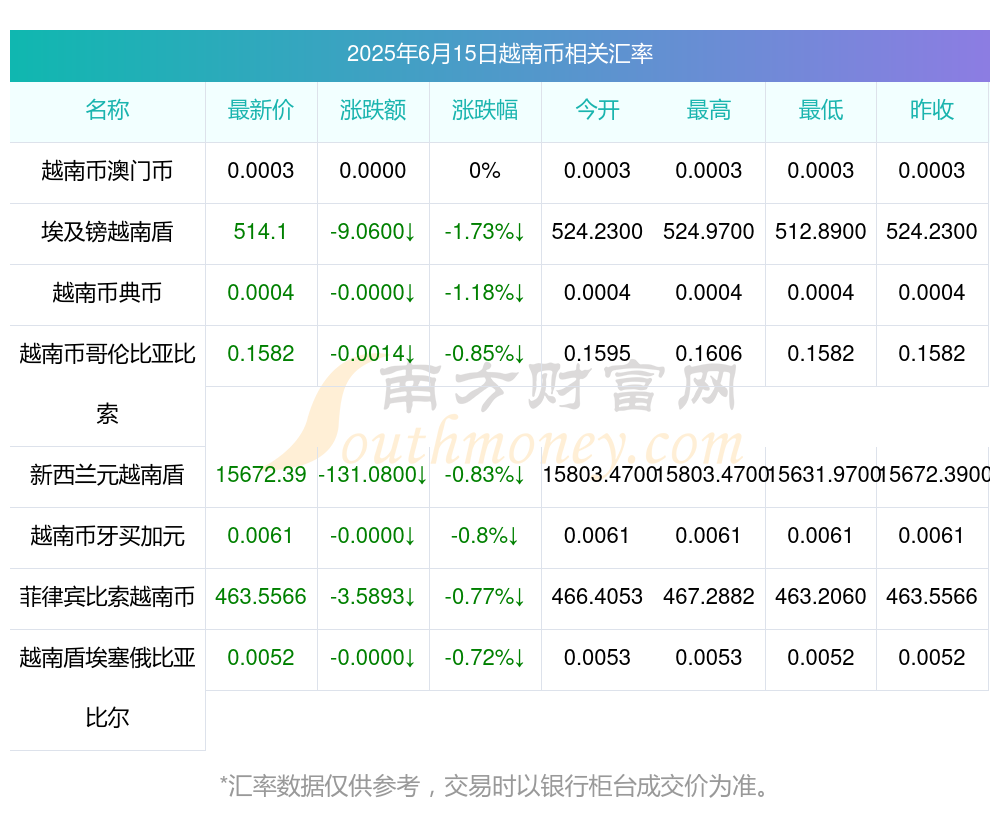Screen dimensions: 1000x817
Task: Click the 名称 column header
Action: coord(107,110)
